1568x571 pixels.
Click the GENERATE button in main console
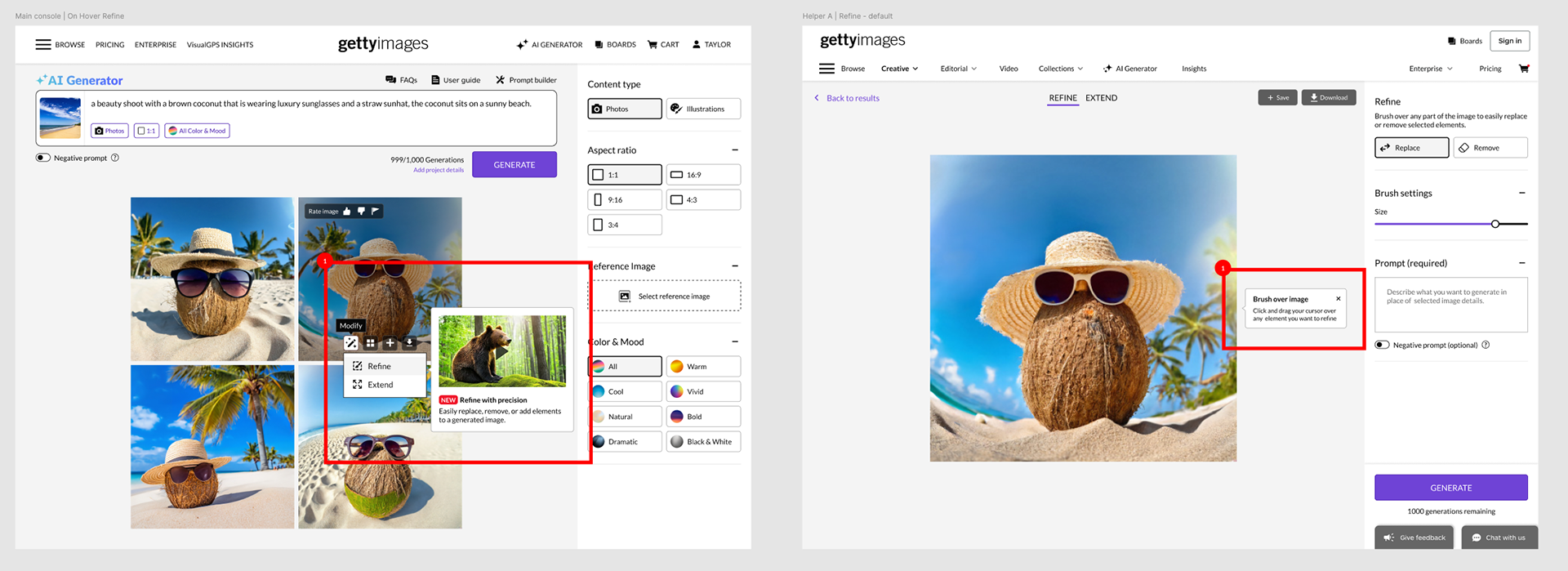tap(514, 165)
